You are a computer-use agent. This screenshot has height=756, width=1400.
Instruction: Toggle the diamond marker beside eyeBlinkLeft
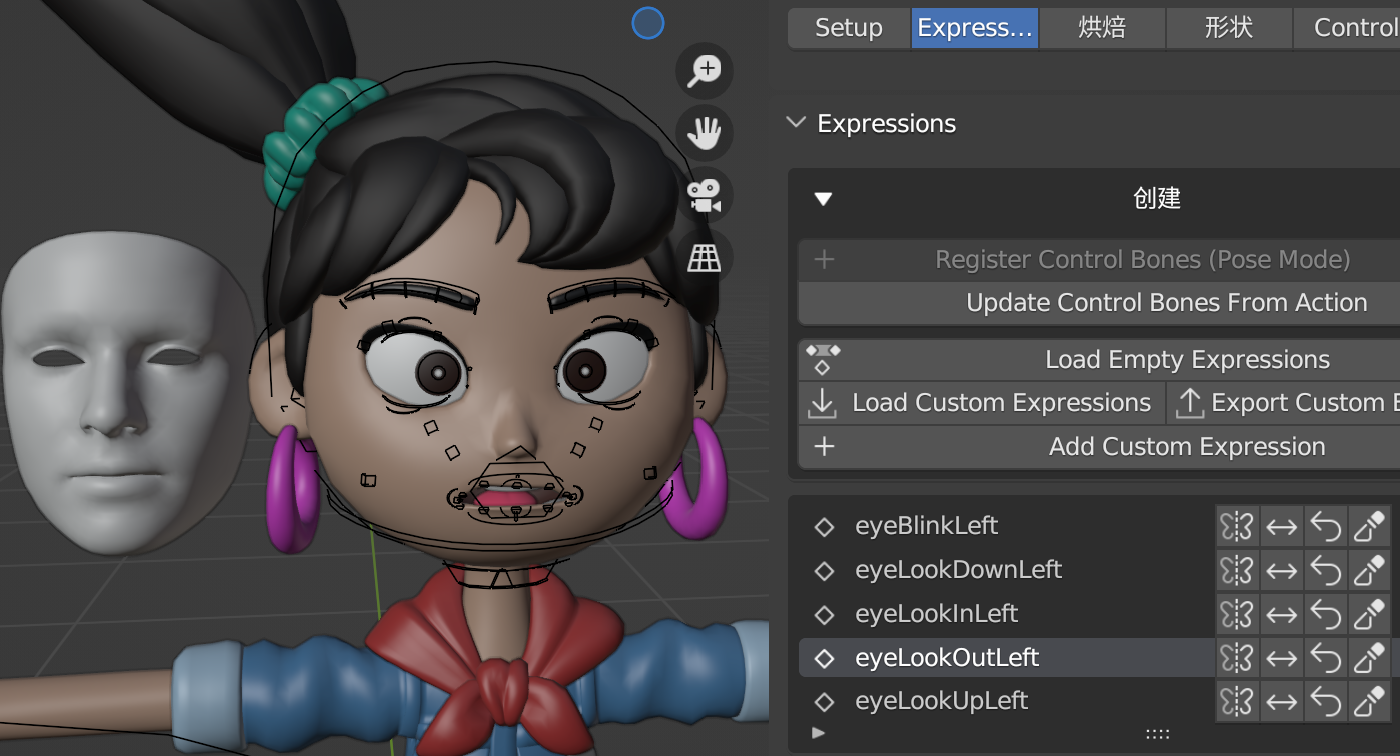[824, 526]
